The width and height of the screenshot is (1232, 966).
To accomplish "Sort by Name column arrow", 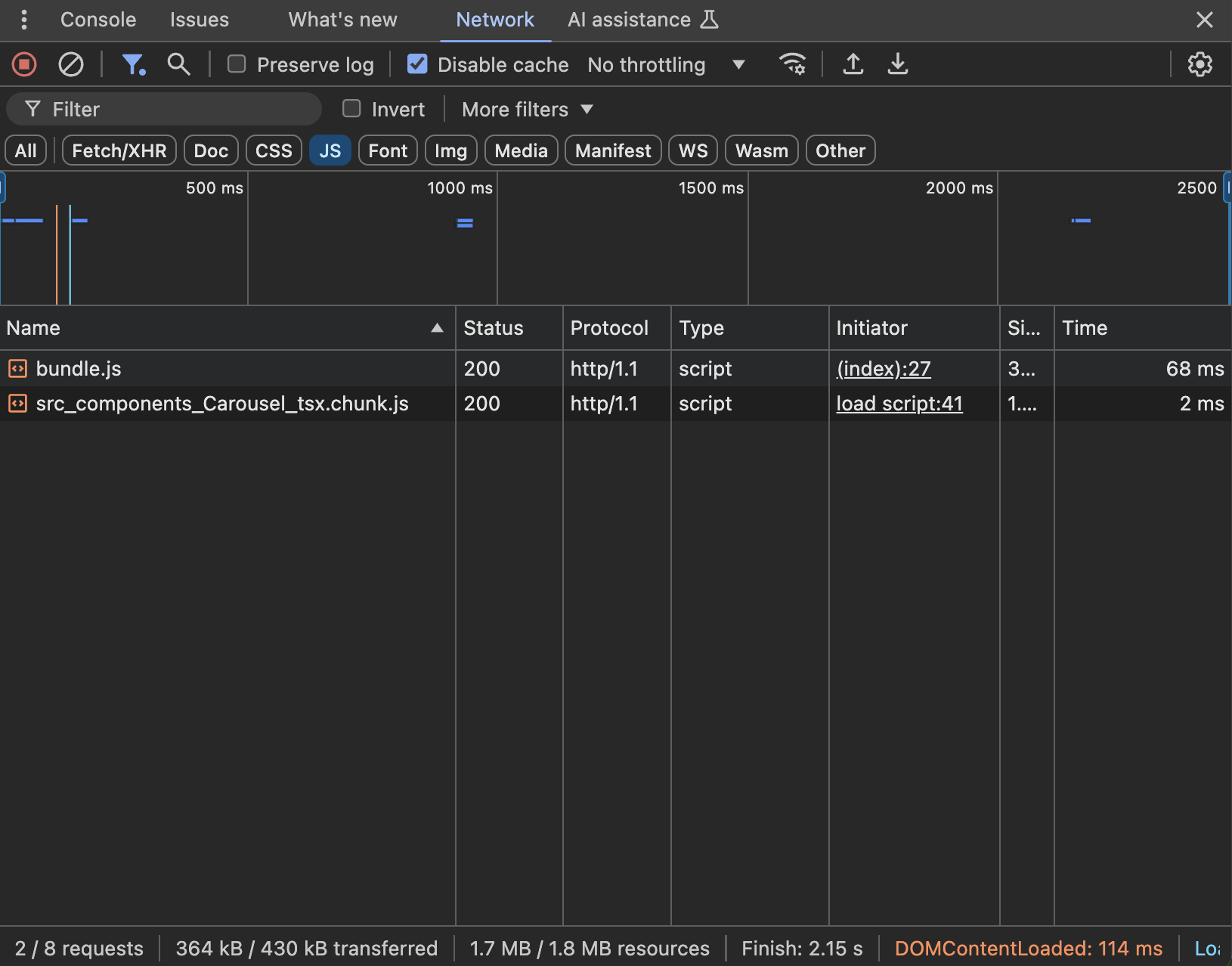I will [437, 328].
